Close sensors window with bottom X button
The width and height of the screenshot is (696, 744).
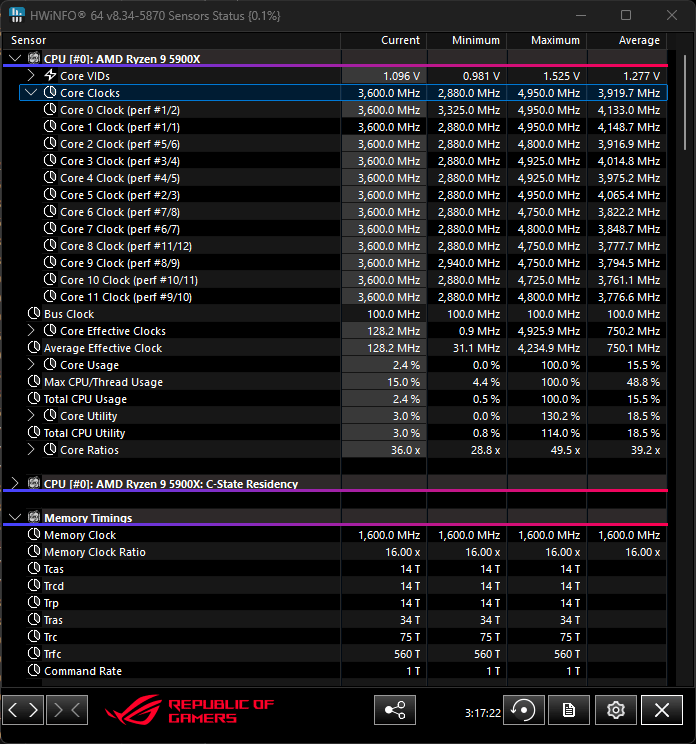pyautogui.click(x=662, y=710)
